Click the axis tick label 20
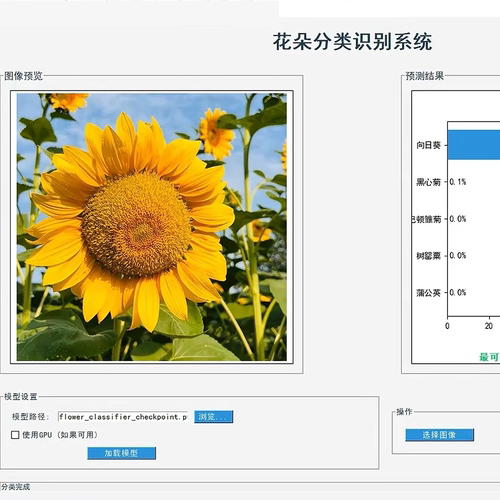The height and width of the screenshot is (500, 500). (489, 326)
